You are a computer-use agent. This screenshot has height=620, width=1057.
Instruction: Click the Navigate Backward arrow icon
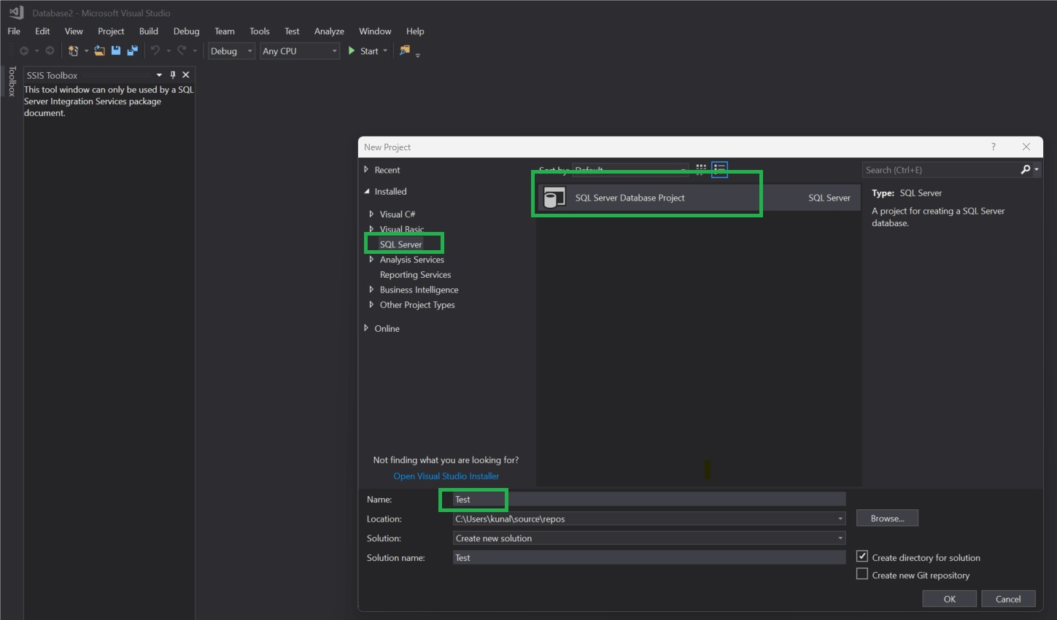[24, 51]
